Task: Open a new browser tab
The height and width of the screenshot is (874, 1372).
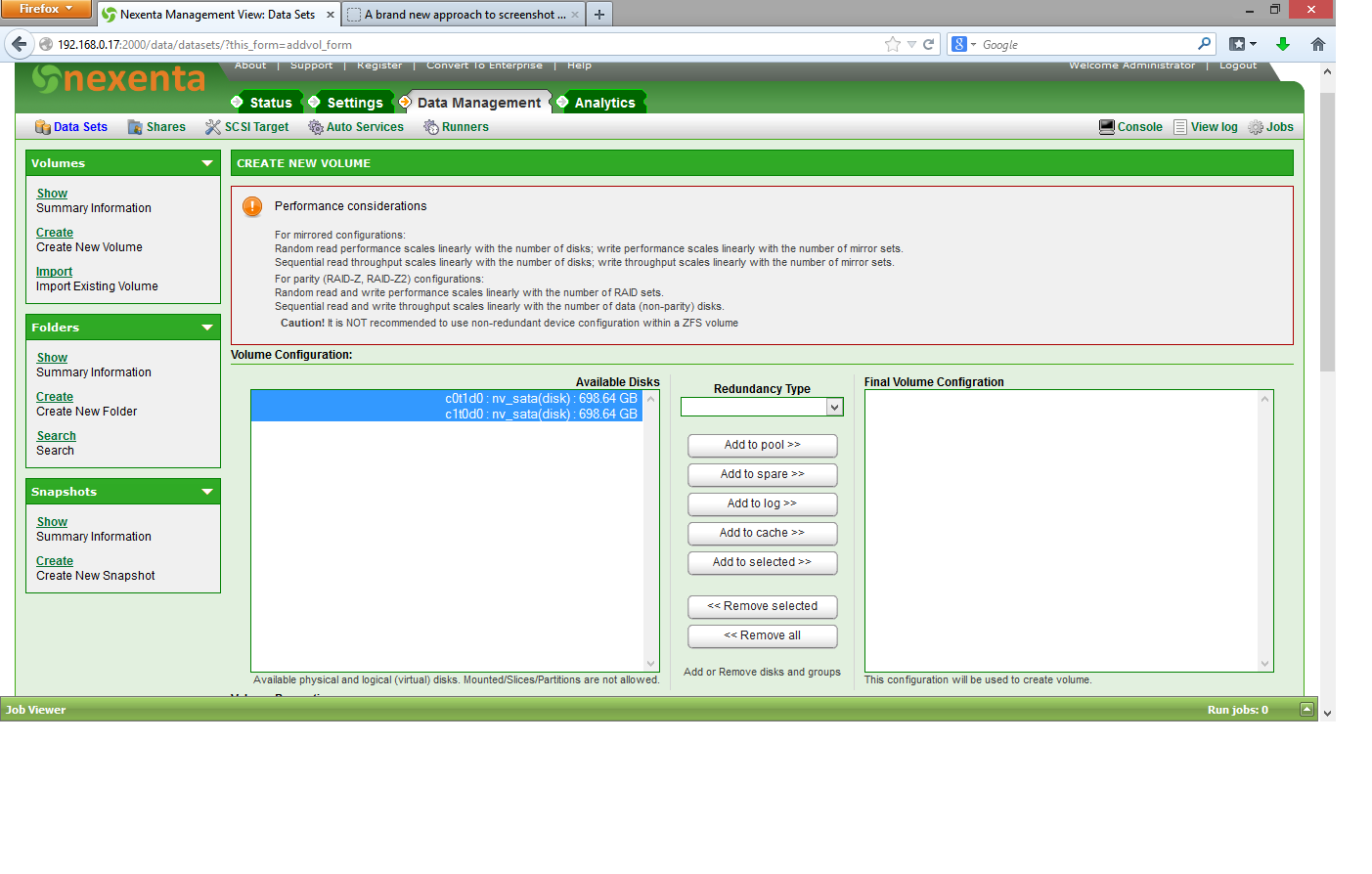Action: point(599,15)
